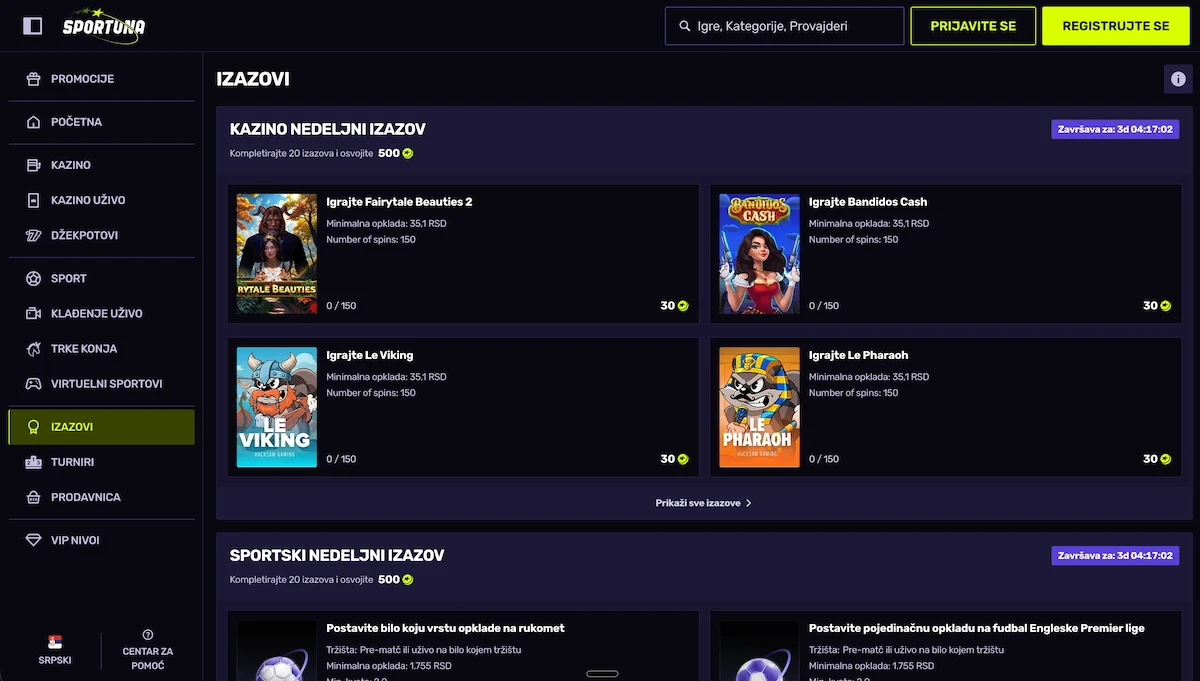Open Trke konja menu item
1200x681 pixels.
[x=101, y=349]
